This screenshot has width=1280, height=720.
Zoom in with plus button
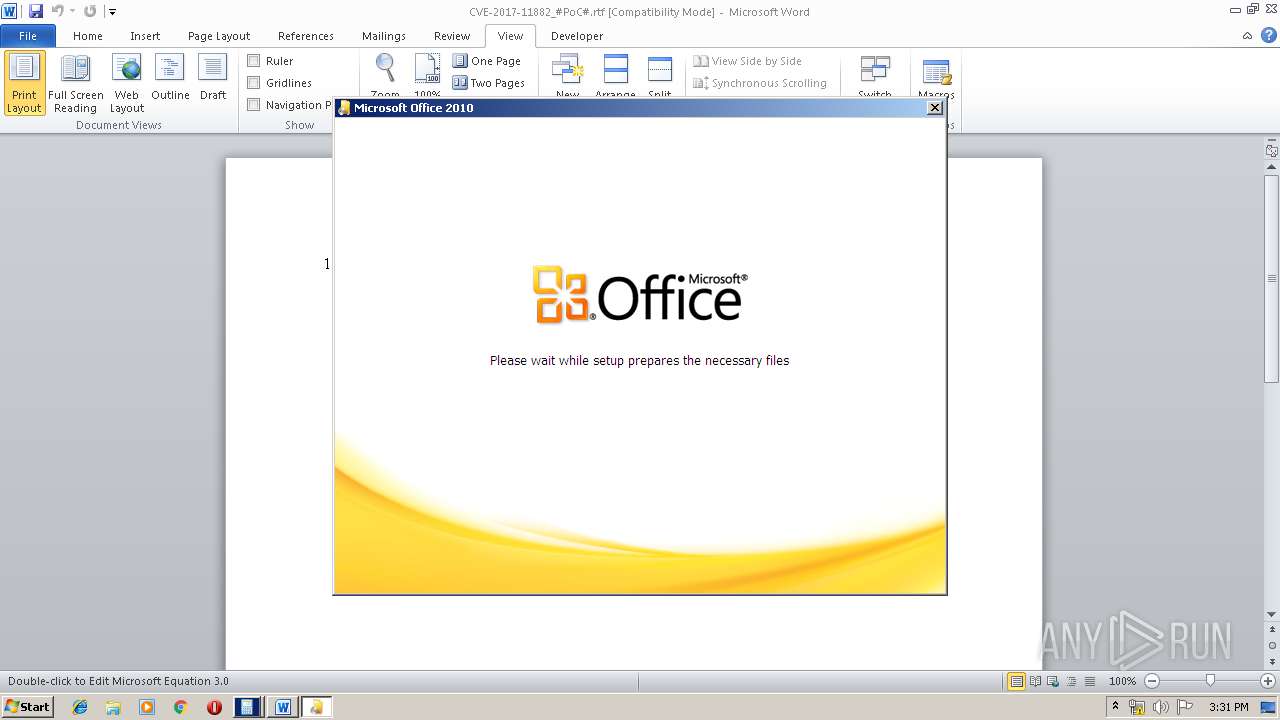tap(1267, 681)
